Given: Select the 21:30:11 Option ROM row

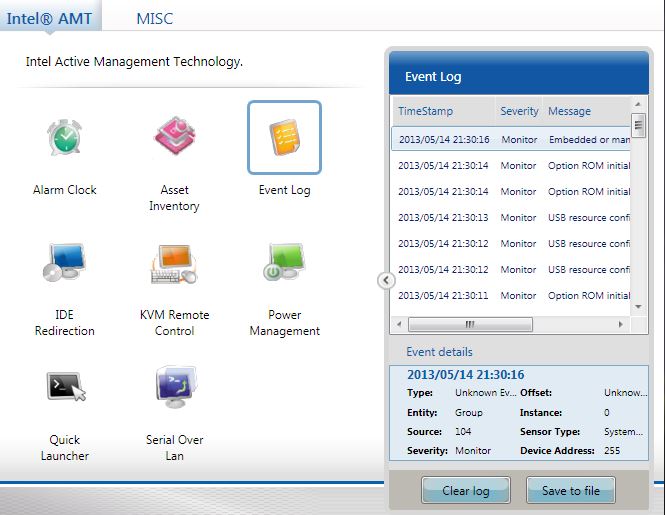Looking at the screenshot, I should (x=511, y=295).
